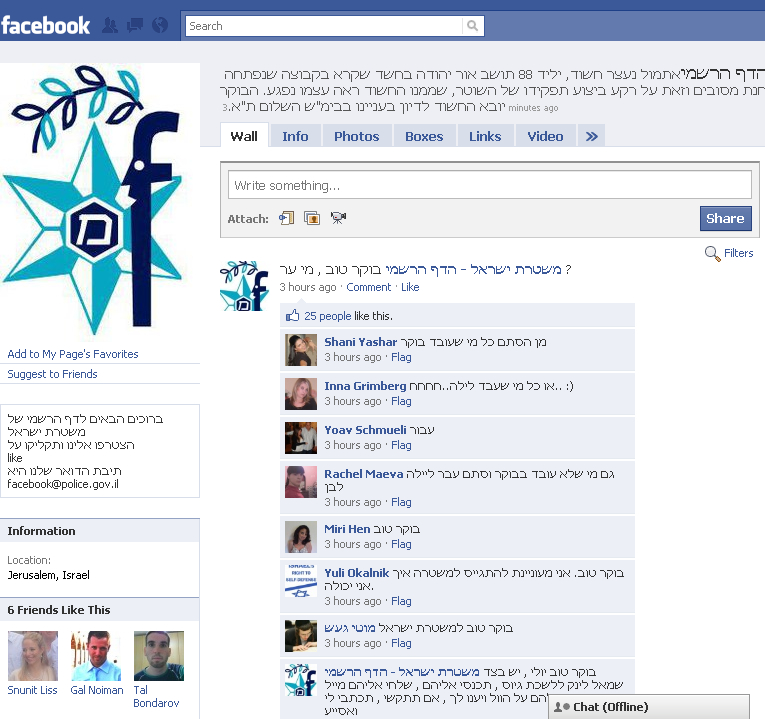This screenshot has width=765, height=719.
Task: Flag Shani Yashar's comment
Action: point(401,357)
